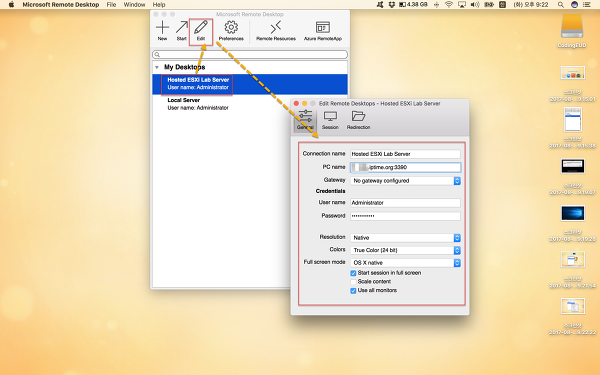
Task: Open the Help menu
Action: (x=159, y=5)
